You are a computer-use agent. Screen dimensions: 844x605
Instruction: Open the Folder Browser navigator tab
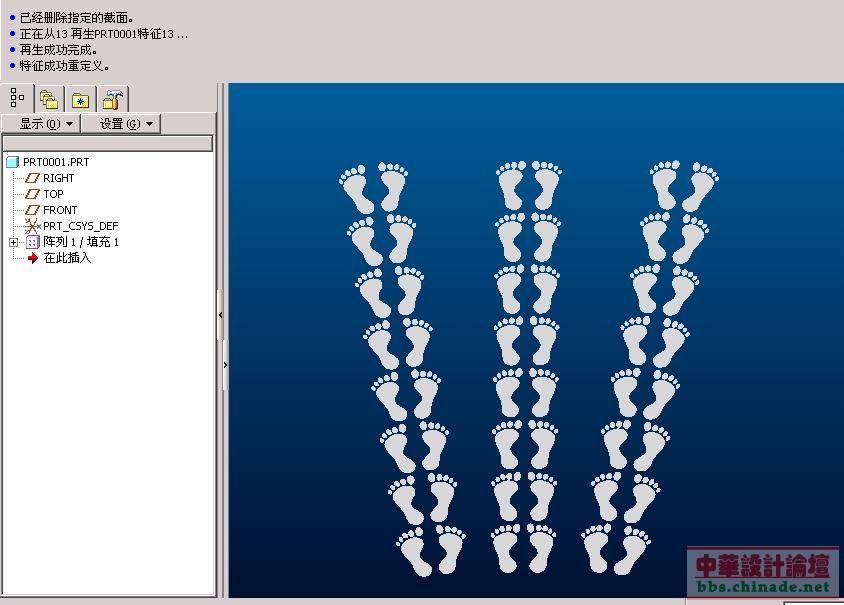[49, 100]
